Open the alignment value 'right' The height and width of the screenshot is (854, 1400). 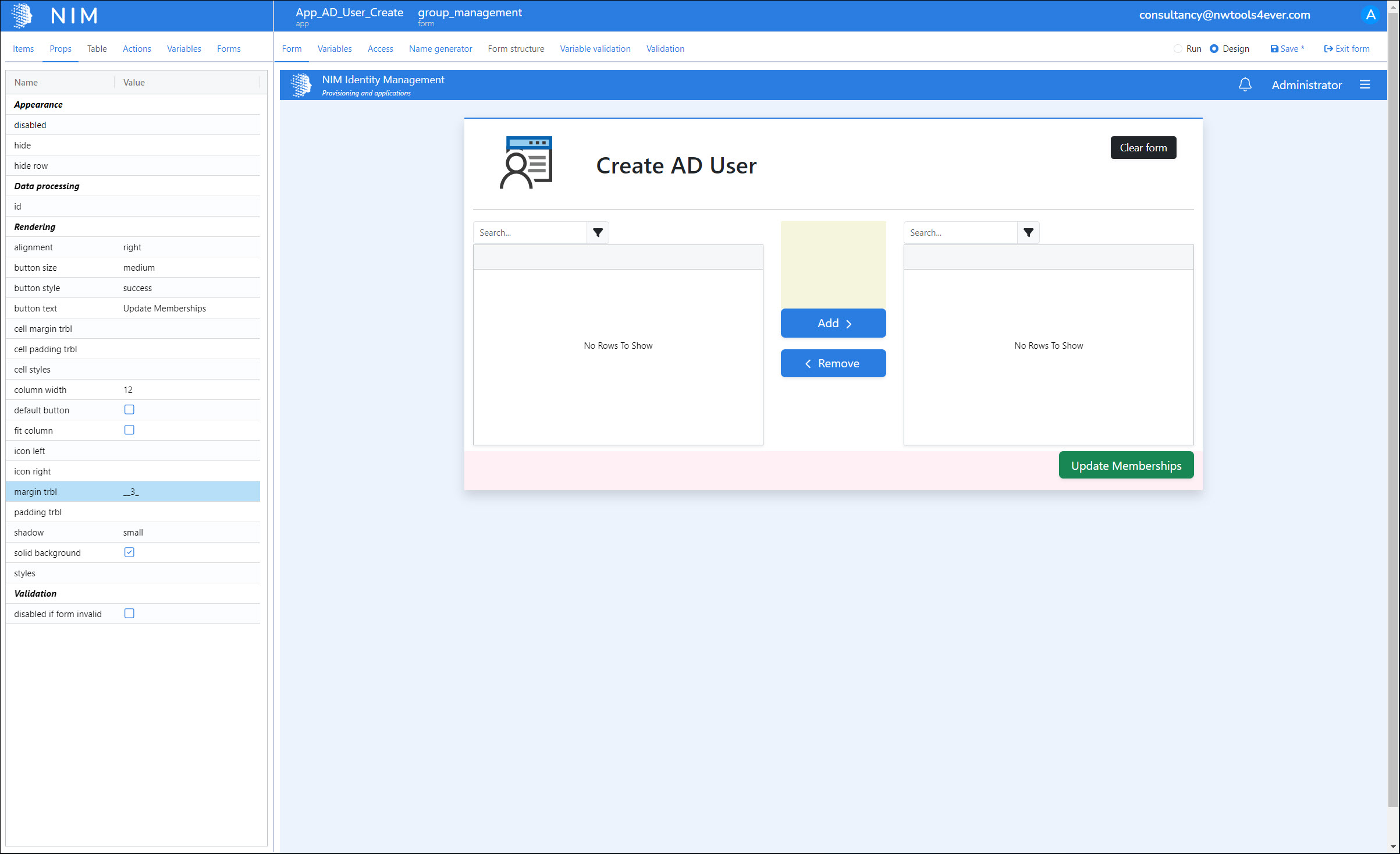coord(132,247)
